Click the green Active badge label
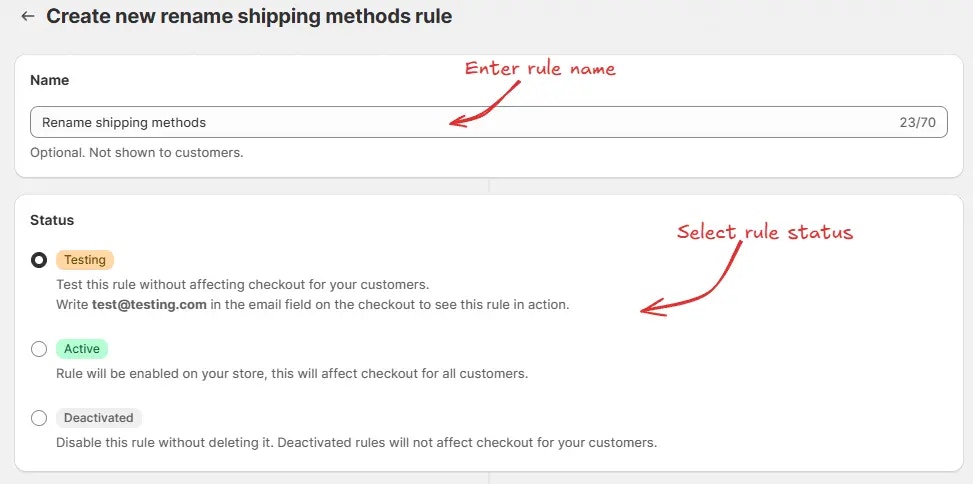Screen dimensions: 973x485 coord(82,349)
